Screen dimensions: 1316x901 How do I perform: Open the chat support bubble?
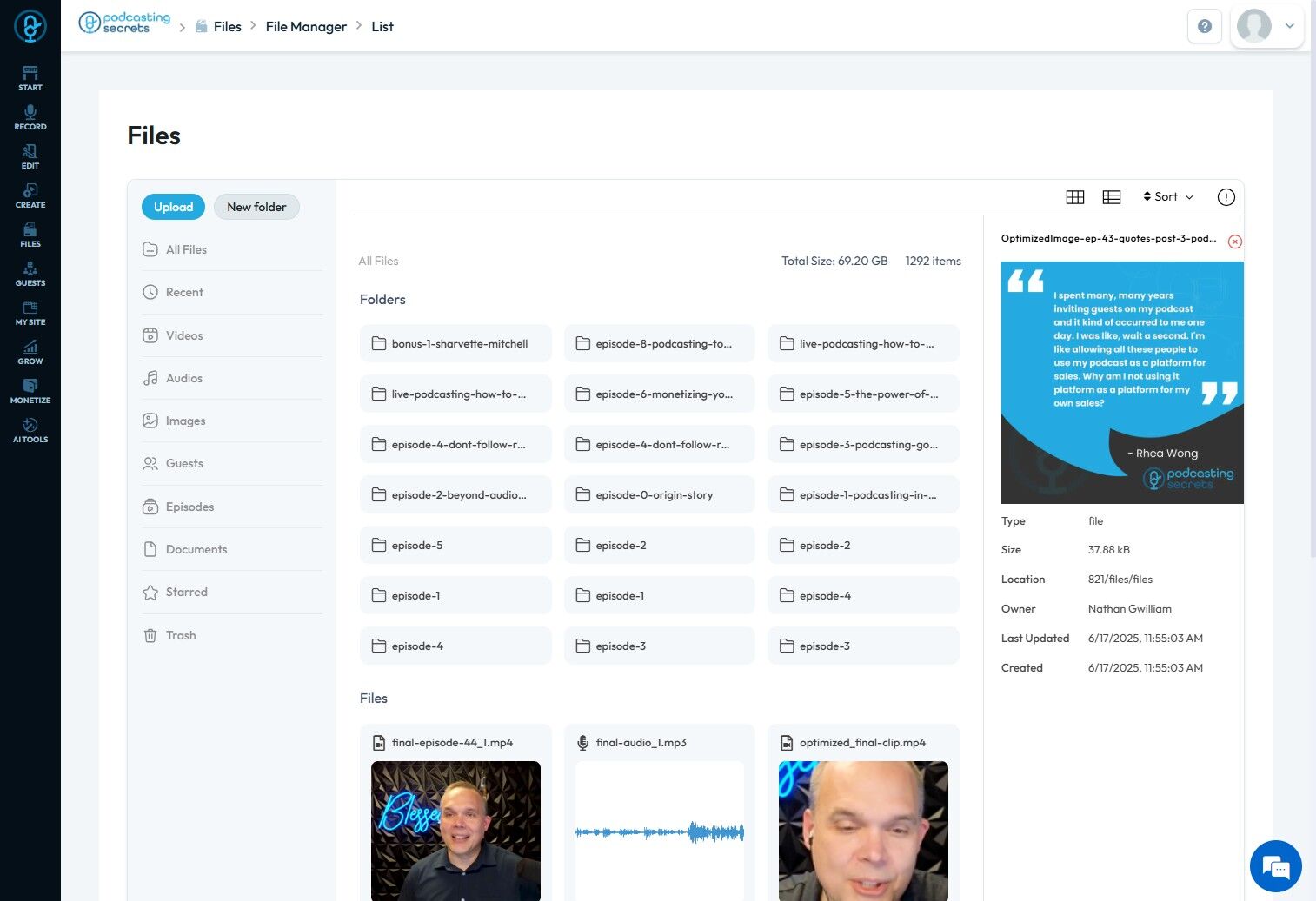point(1275,866)
